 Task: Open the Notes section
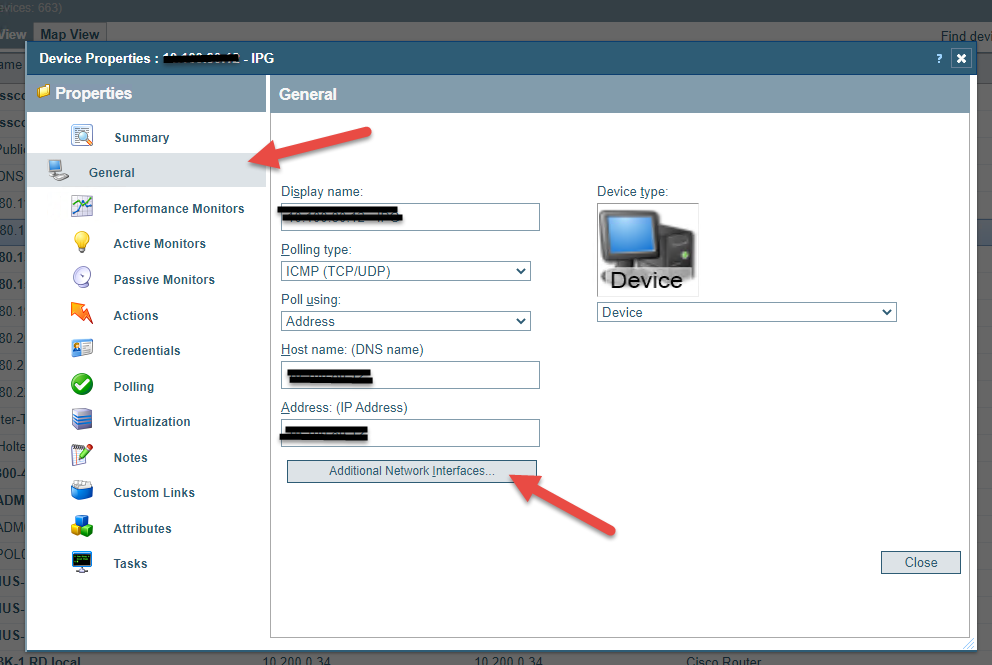pyautogui.click(x=130, y=457)
